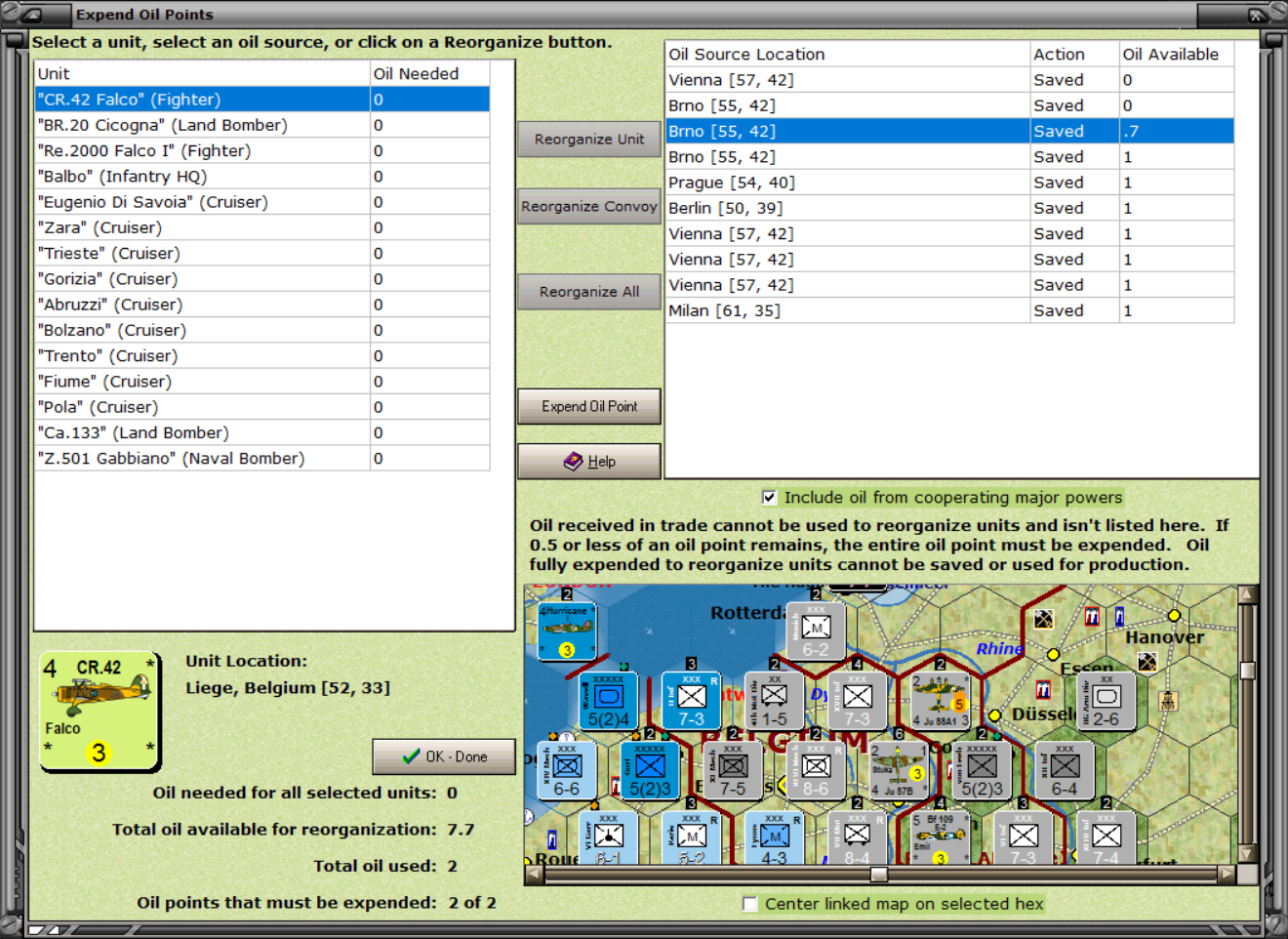Select the Paris 5-2 militia counter

click(691, 837)
